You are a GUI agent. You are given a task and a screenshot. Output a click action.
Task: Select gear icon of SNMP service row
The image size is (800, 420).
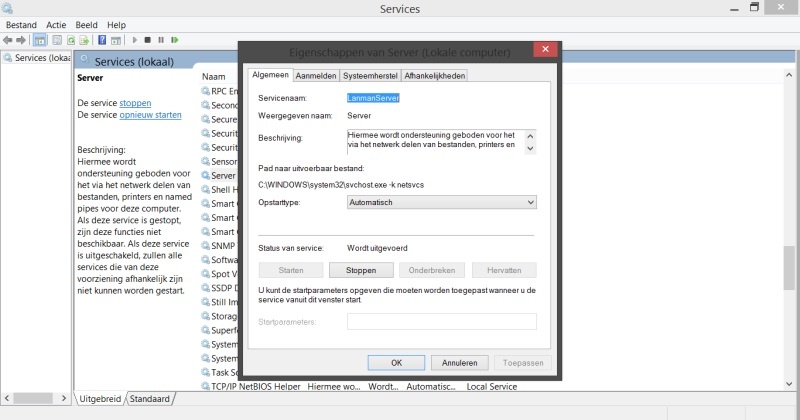coord(206,245)
